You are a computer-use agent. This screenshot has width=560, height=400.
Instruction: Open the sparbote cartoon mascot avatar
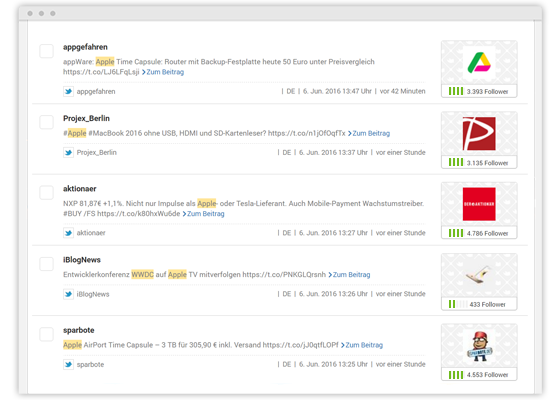coord(479,346)
